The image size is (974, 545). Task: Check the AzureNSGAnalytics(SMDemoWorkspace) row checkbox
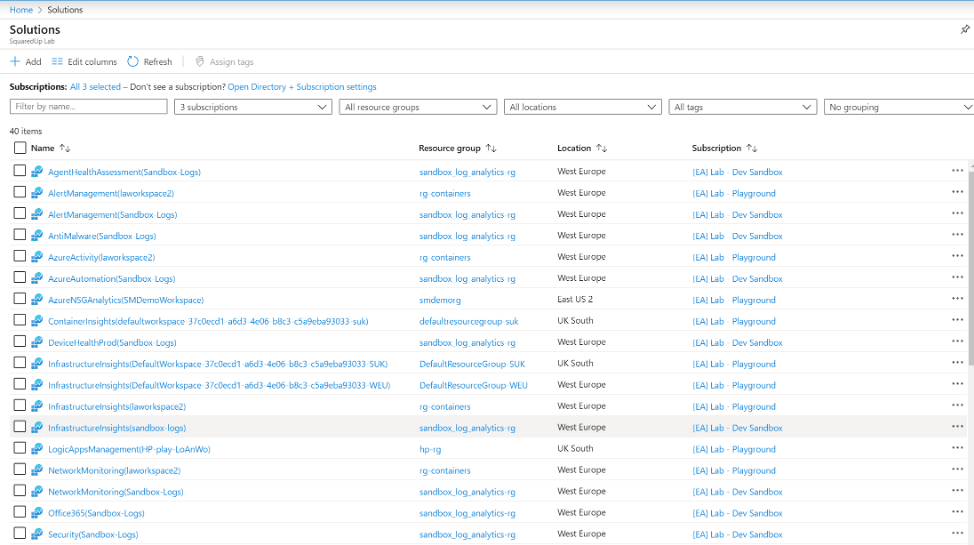(x=20, y=299)
